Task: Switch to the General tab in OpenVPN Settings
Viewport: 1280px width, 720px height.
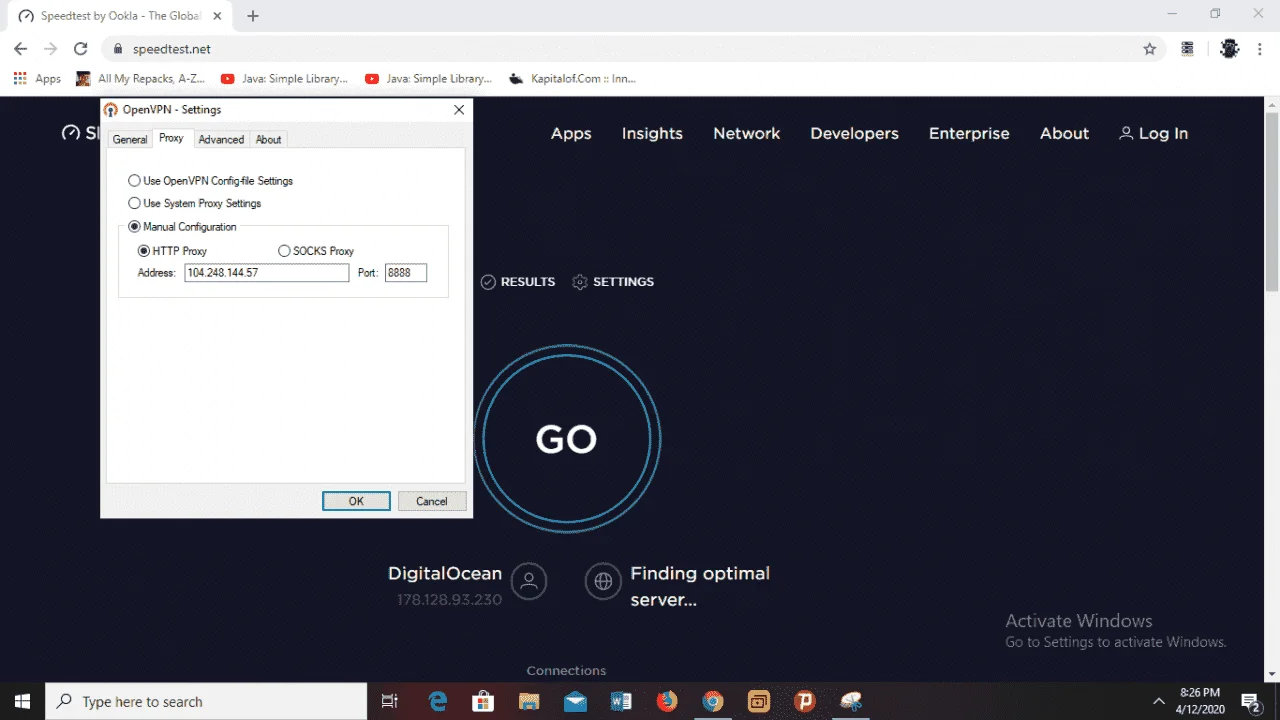Action: point(130,139)
